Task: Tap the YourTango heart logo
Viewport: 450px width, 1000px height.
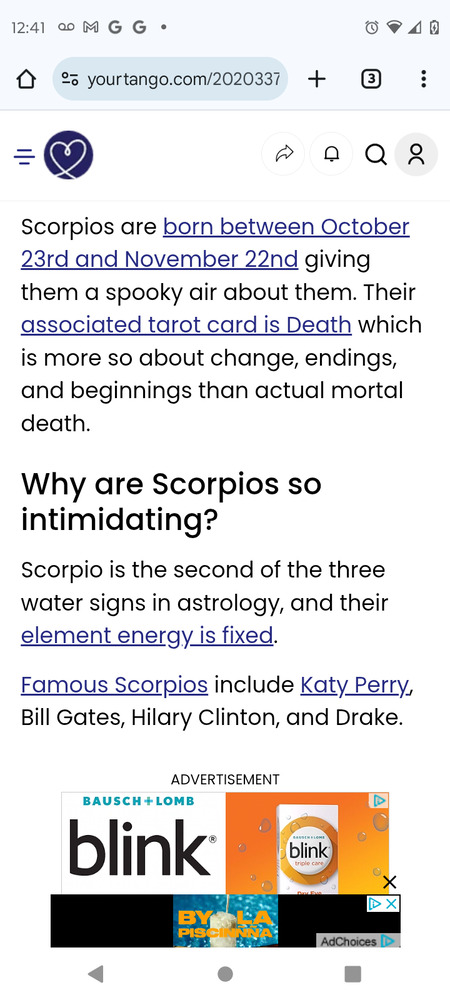Action: click(68, 155)
